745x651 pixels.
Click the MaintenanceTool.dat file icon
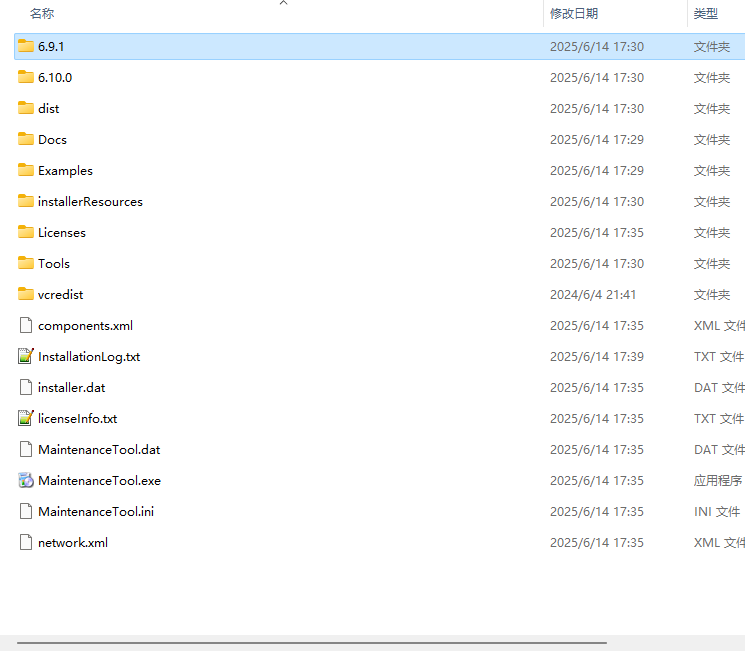click(26, 450)
